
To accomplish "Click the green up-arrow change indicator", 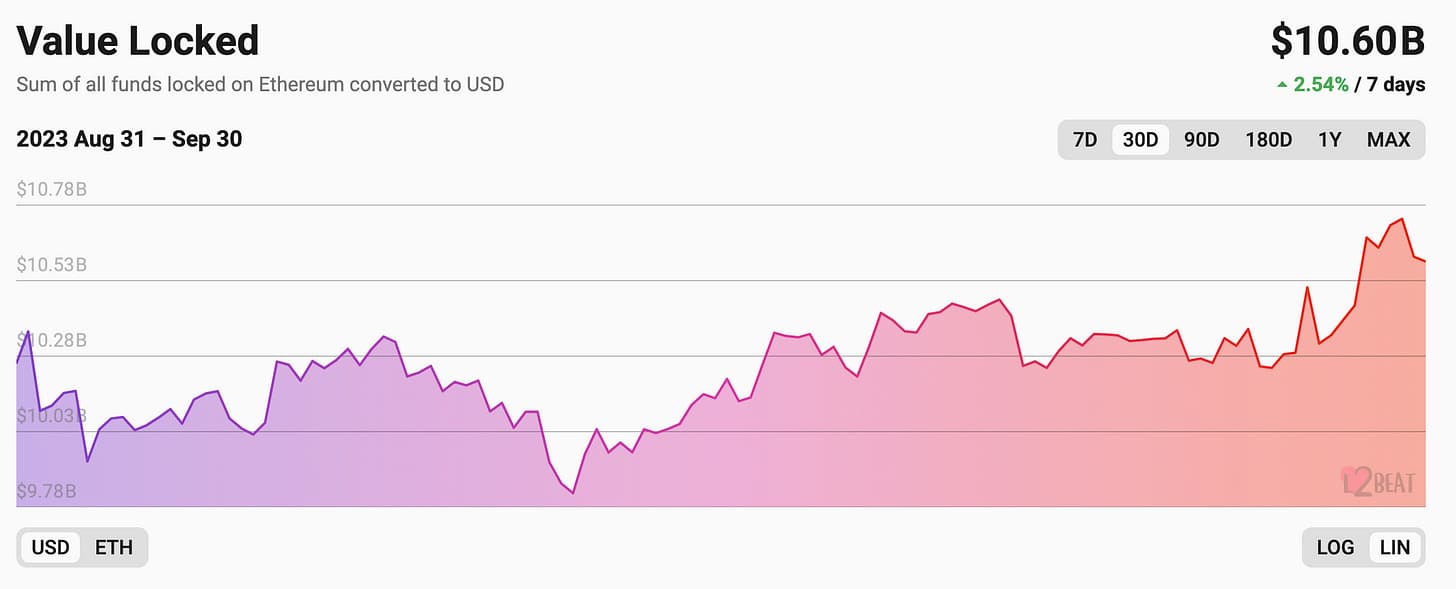I will tap(1282, 85).
